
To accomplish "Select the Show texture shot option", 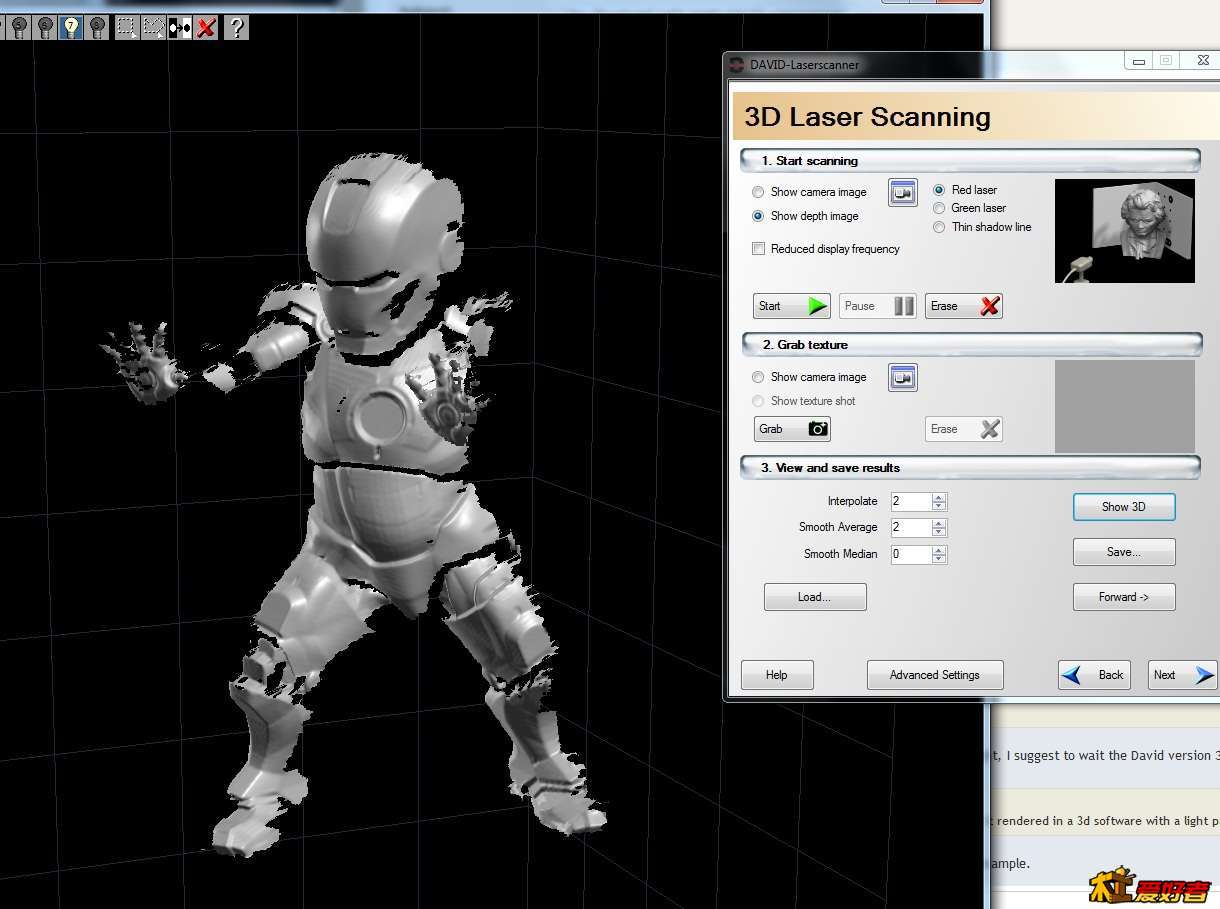I will tap(758, 401).
